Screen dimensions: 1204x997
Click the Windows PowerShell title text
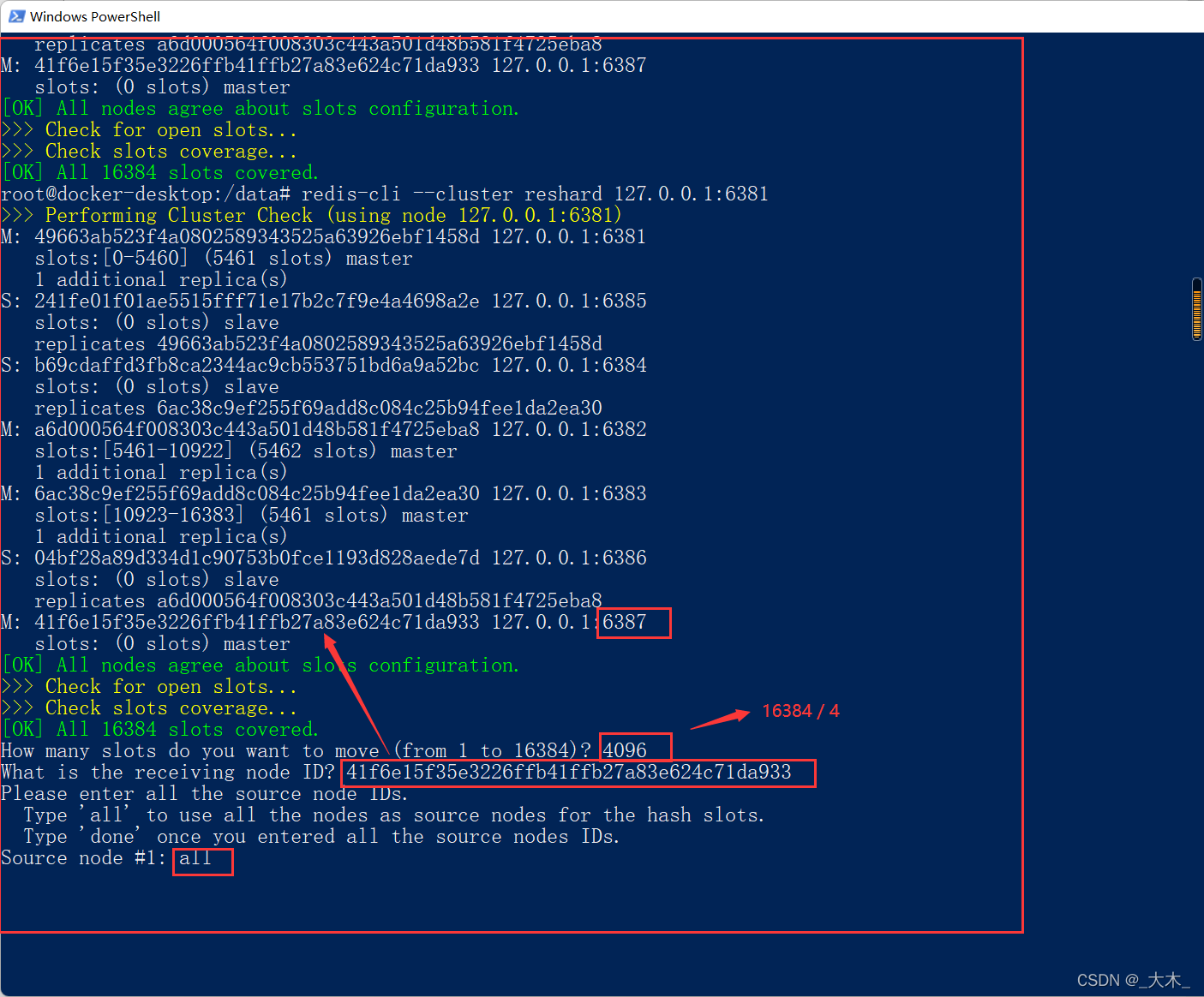pyautogui.click(x=95, y=16)
